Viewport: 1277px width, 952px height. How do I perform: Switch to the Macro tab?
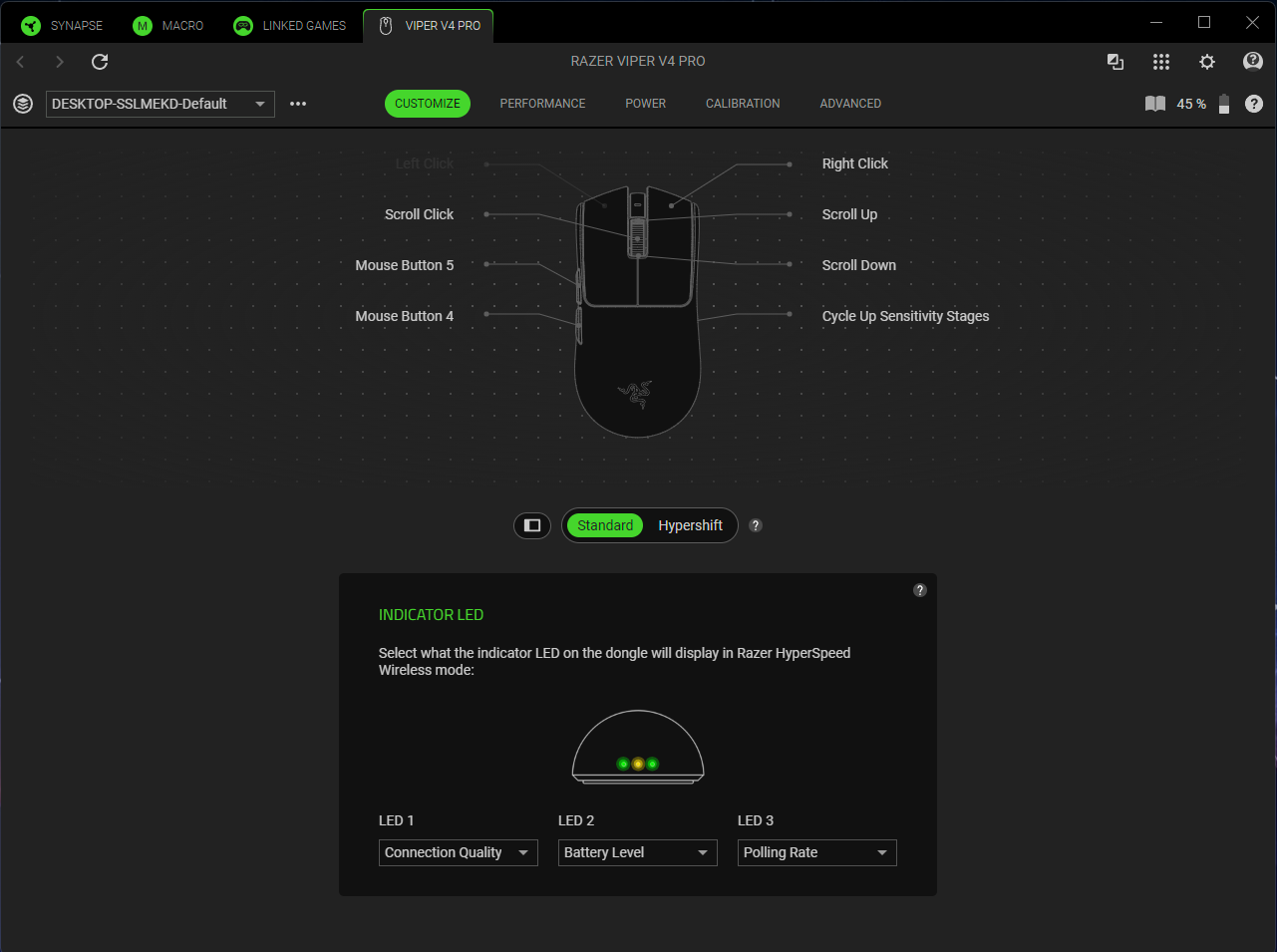pyautogui.click(x=168, y=26)
